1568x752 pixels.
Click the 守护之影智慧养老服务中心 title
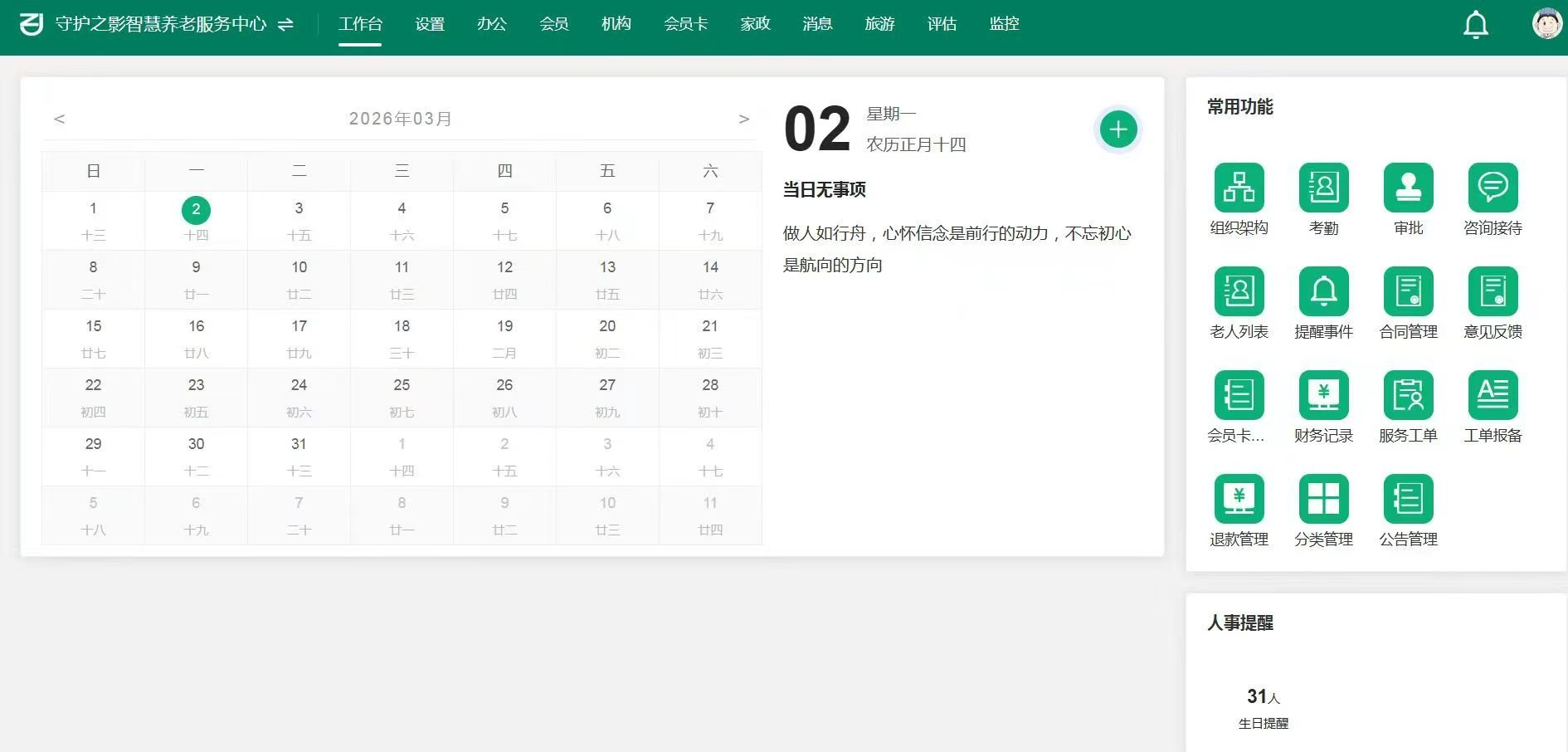point(161,24)
